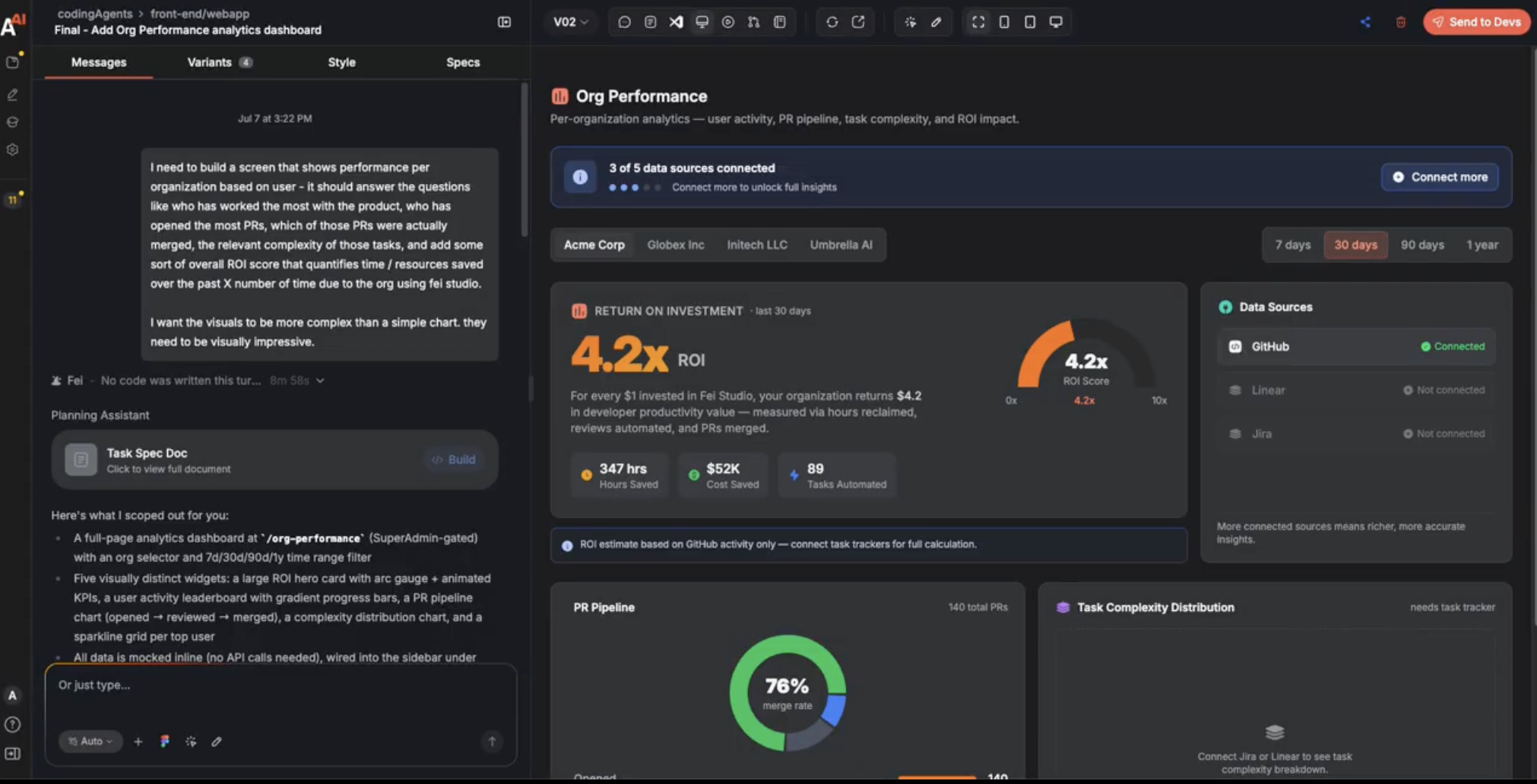Switch to the Specs tab

(x=463, y=62)
